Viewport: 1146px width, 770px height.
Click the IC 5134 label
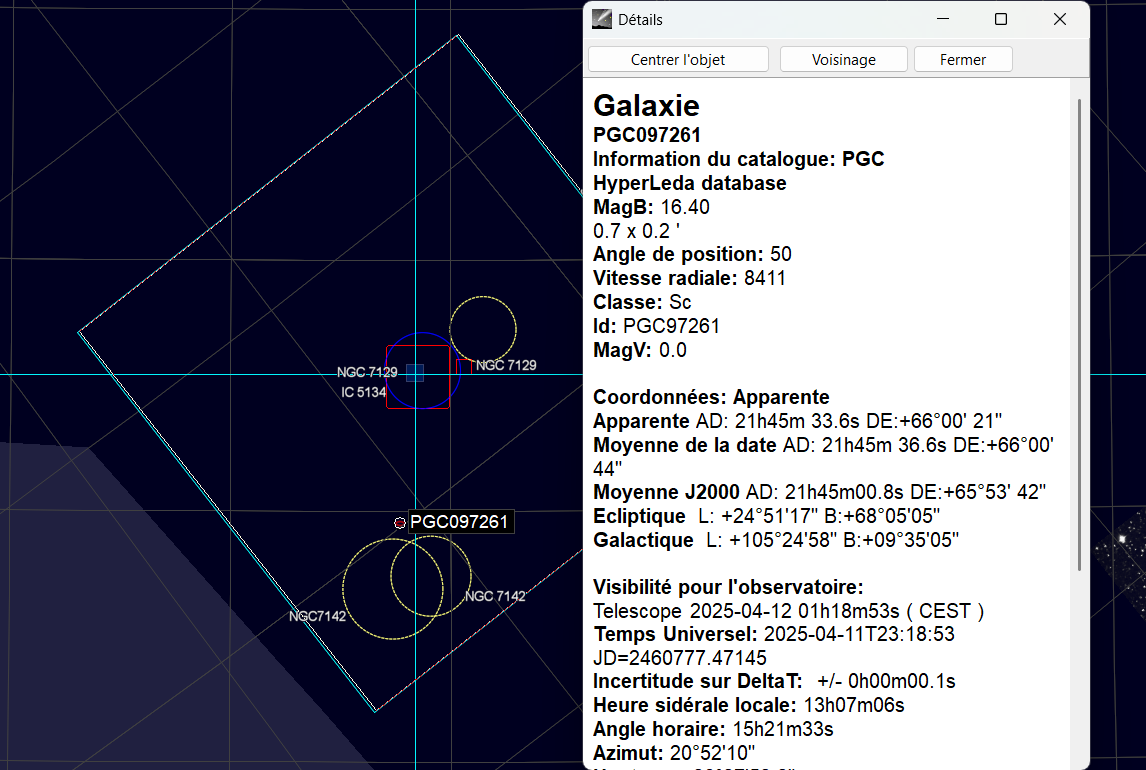click(363, 392)
